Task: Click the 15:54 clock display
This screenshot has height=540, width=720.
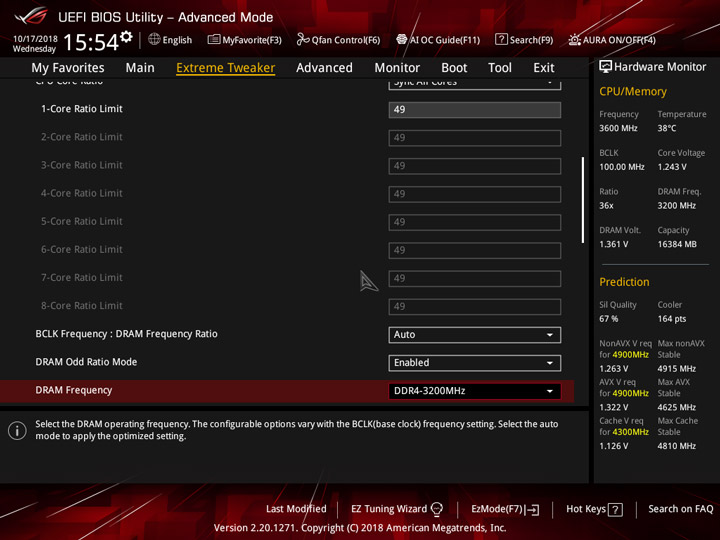Action: (91, 42)
